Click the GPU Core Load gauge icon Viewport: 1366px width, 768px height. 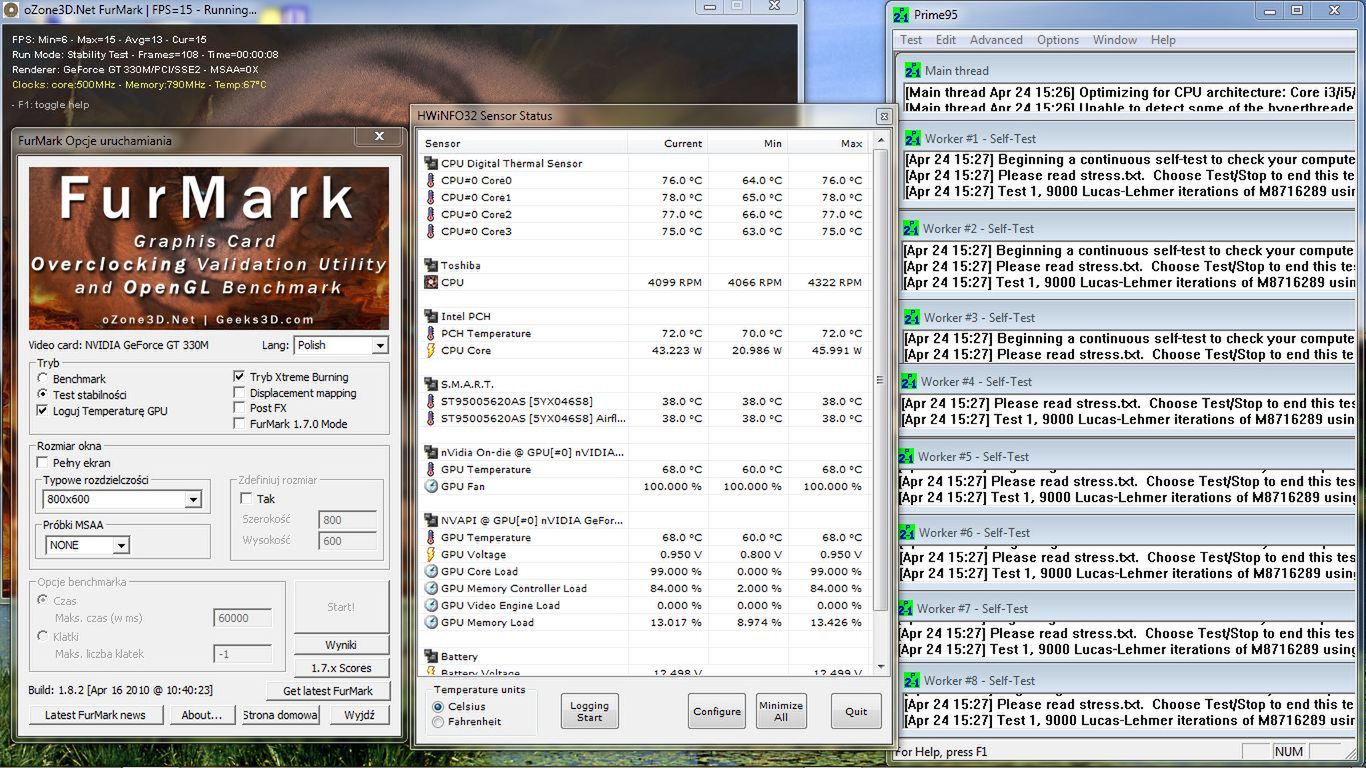pyautogui.click(x=431, y=571)
